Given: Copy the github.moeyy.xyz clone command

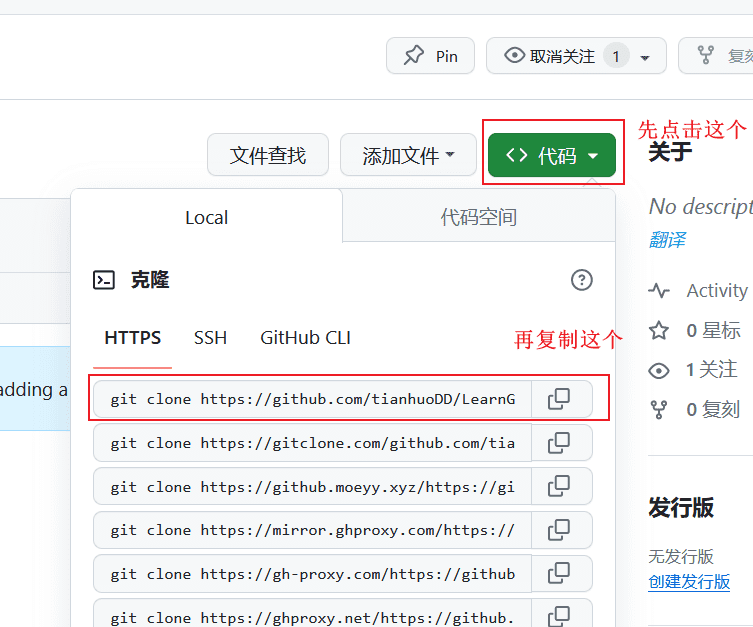Looking at the screenshot, I should tap(559, 486).
